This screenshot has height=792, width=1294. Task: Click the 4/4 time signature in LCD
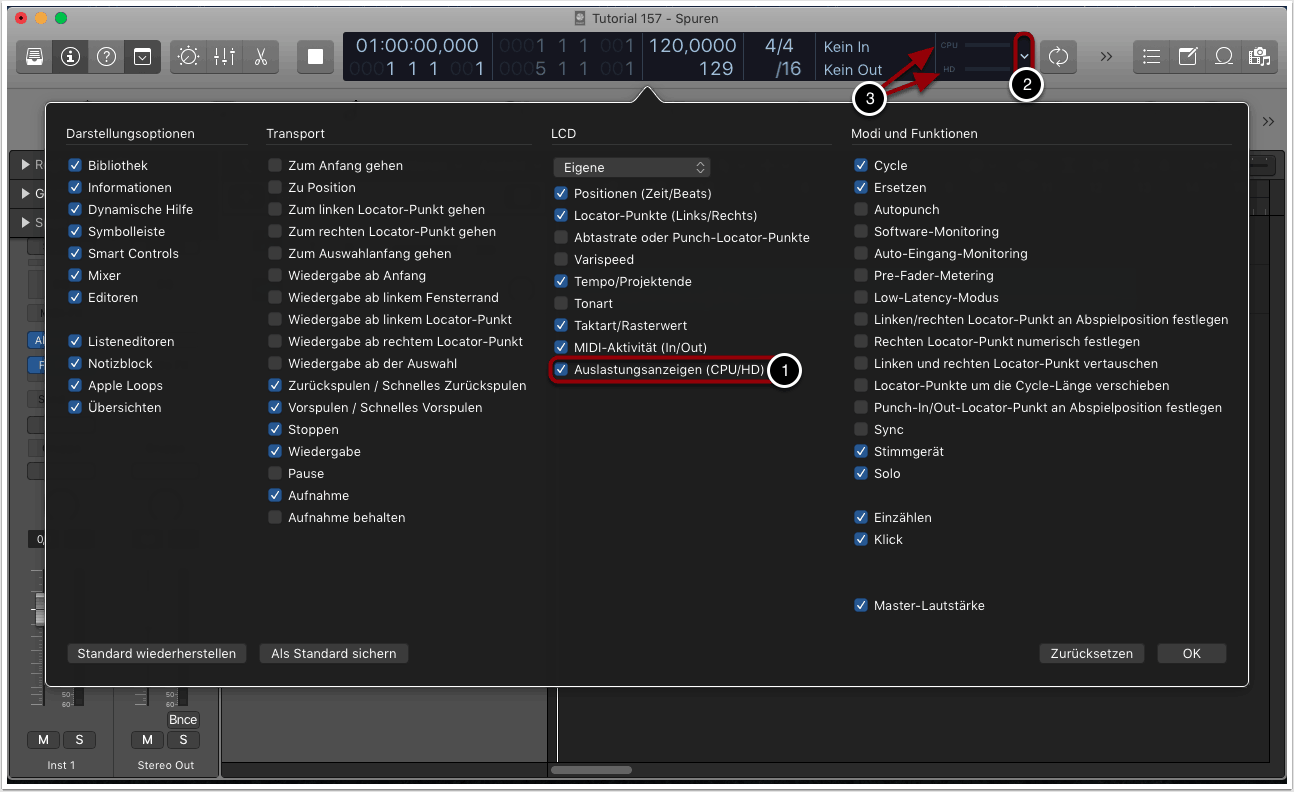tap(779, 46)
